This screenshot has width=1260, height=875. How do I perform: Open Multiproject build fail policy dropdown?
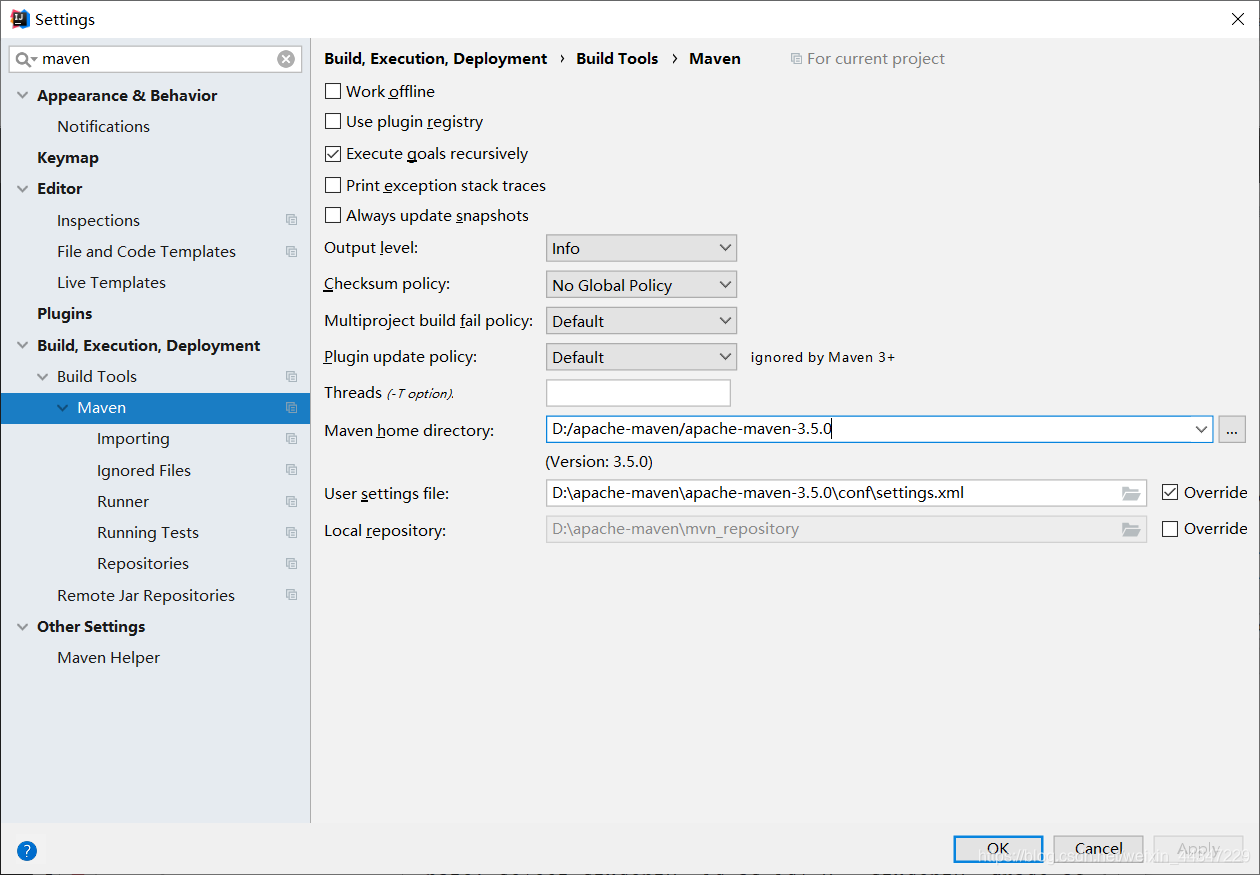coord(641,321)
